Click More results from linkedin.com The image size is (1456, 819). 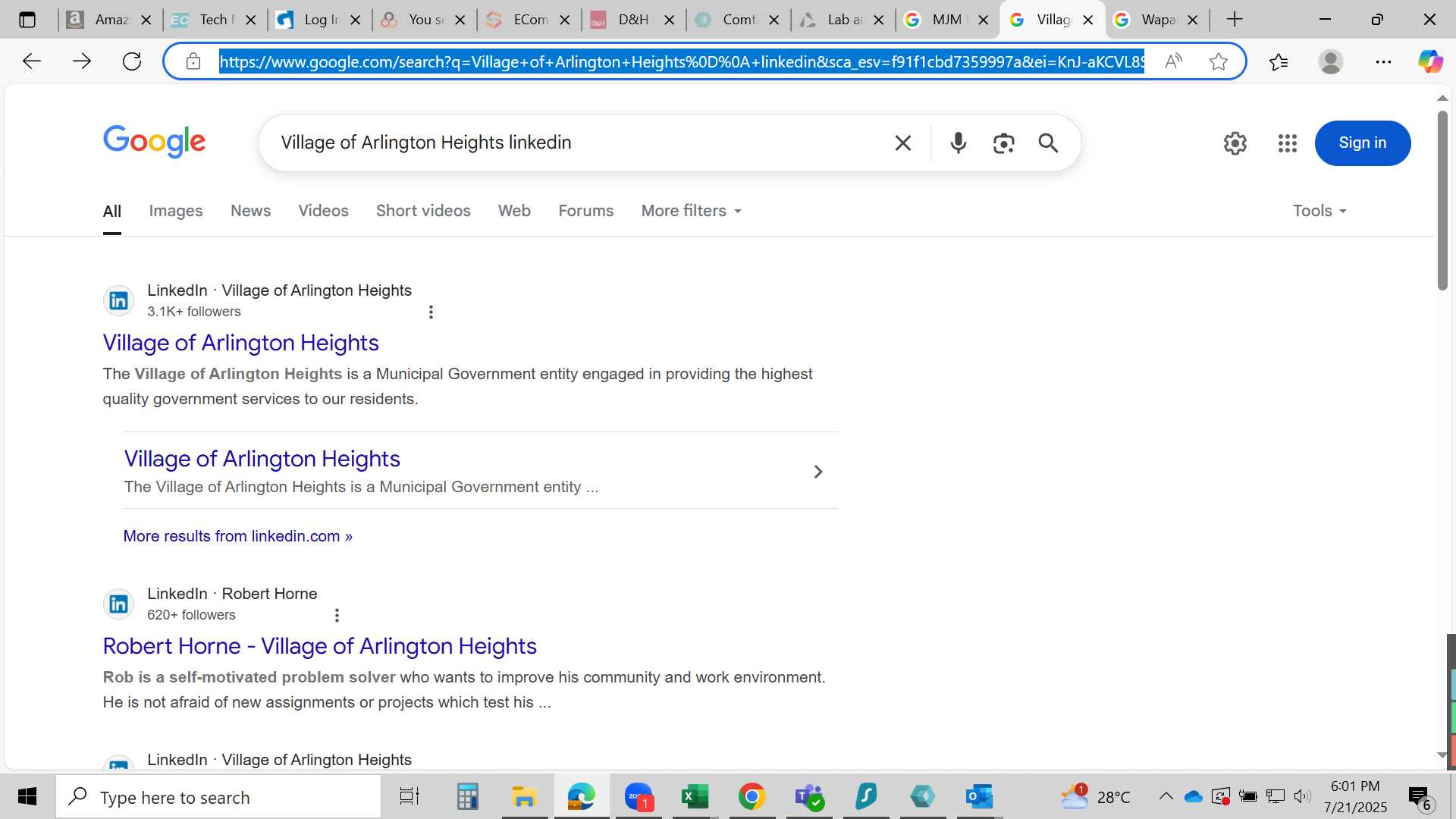click(x=238, y=536)
